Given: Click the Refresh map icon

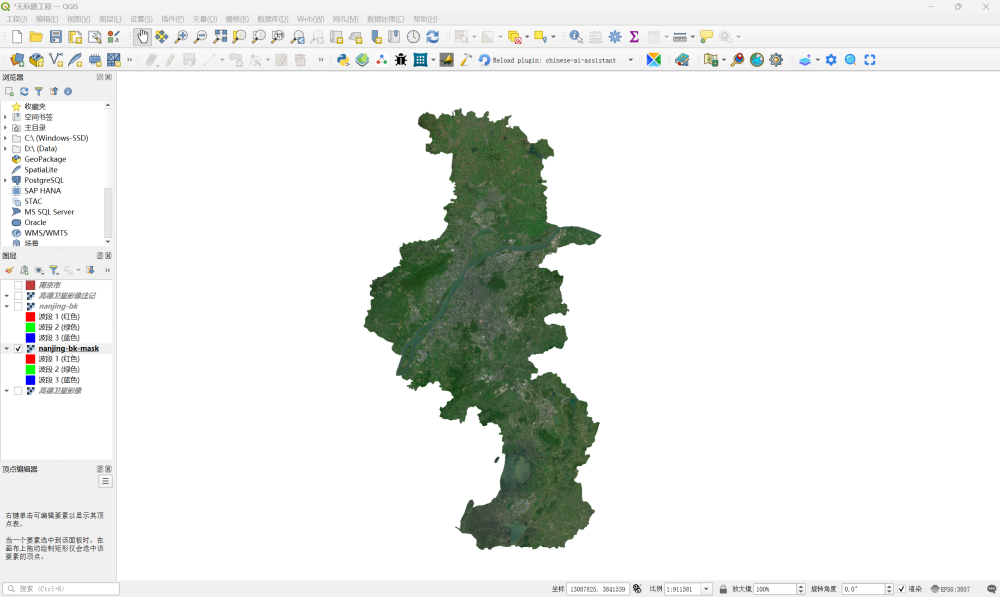Looking at the screenshot, I should 432,37.
